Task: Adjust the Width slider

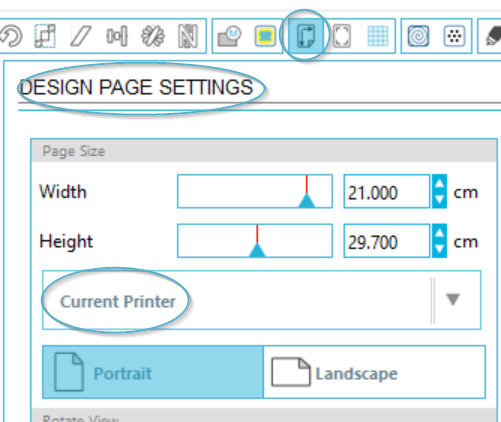Action: pos(255,191)
